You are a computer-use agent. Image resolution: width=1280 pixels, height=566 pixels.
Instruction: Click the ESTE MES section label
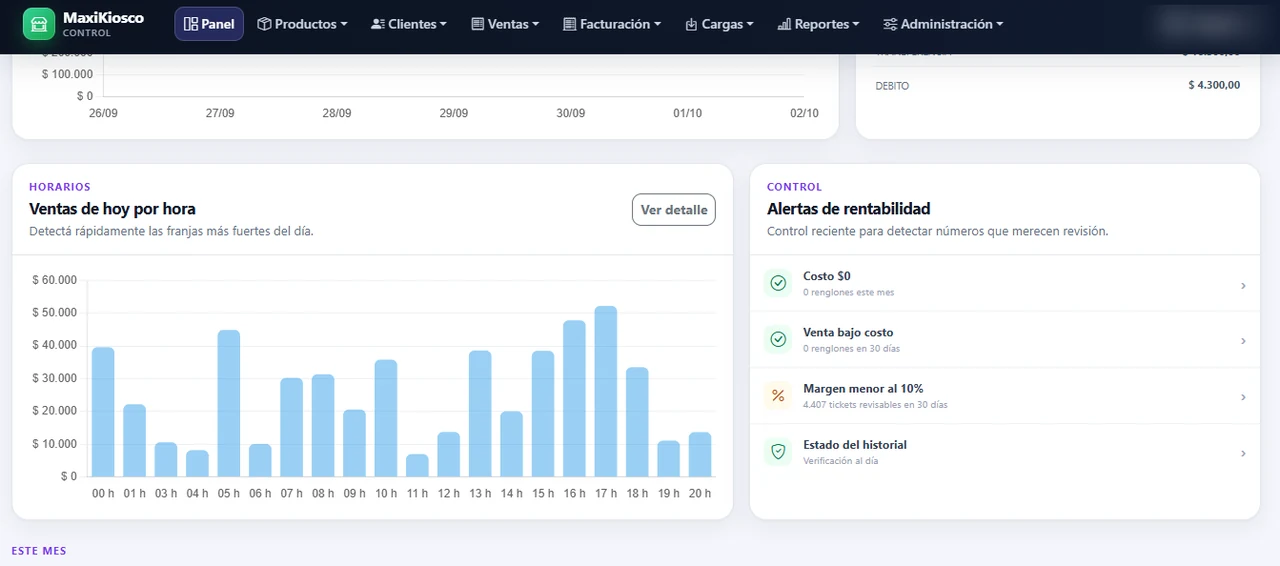click(x=39, y=551)
